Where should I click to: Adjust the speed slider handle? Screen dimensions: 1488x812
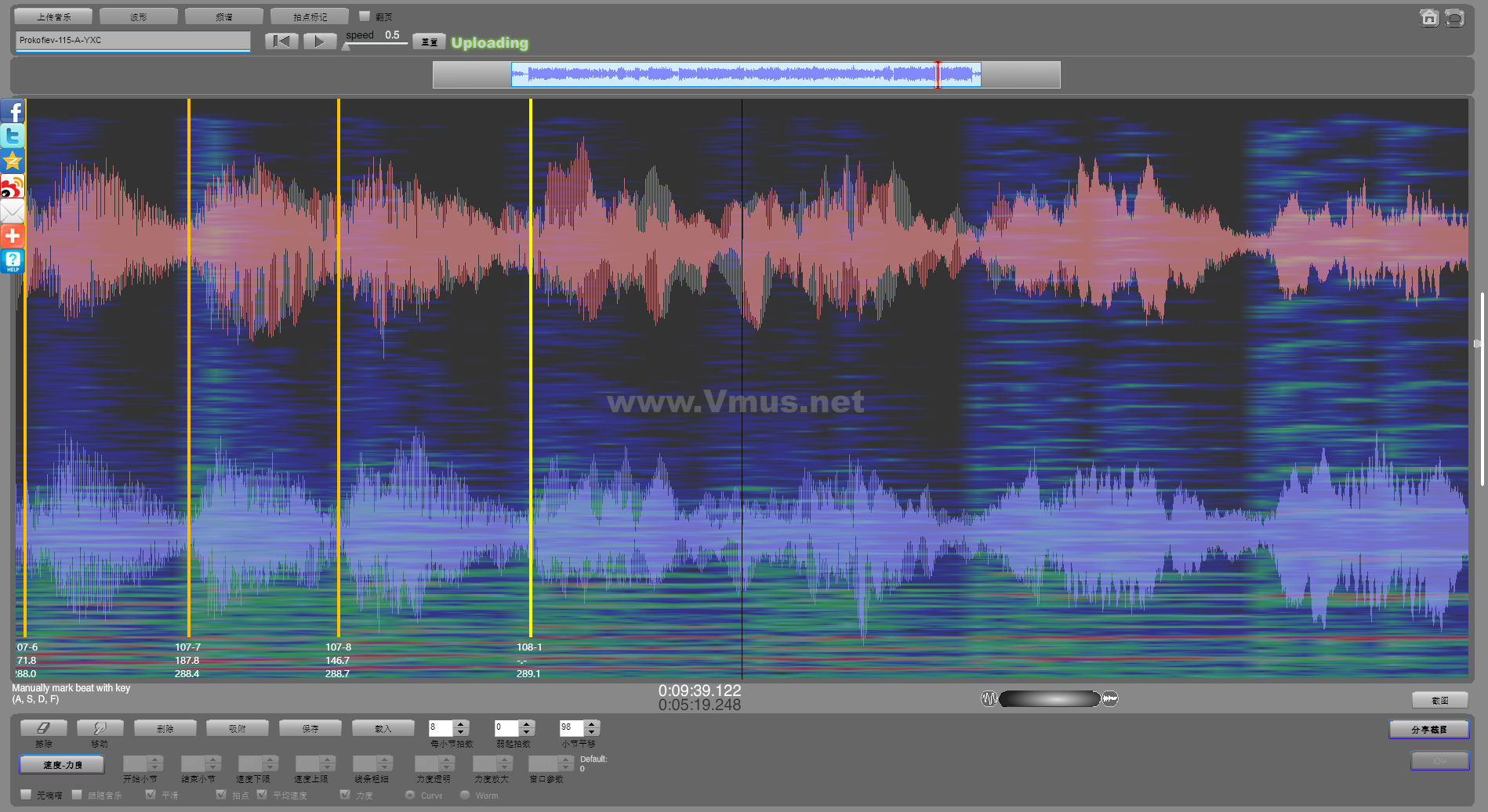point(347,46)
